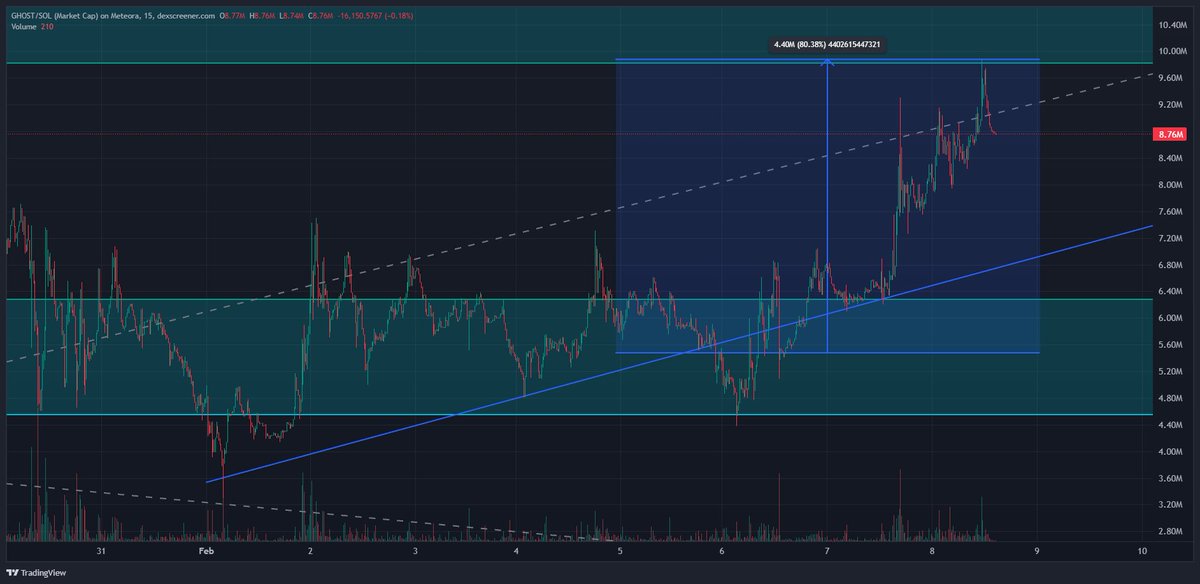Click date label 6 on time axis
Image resolution: width=1200 pixels, height=584 pixels.
[x=724, y=551]
